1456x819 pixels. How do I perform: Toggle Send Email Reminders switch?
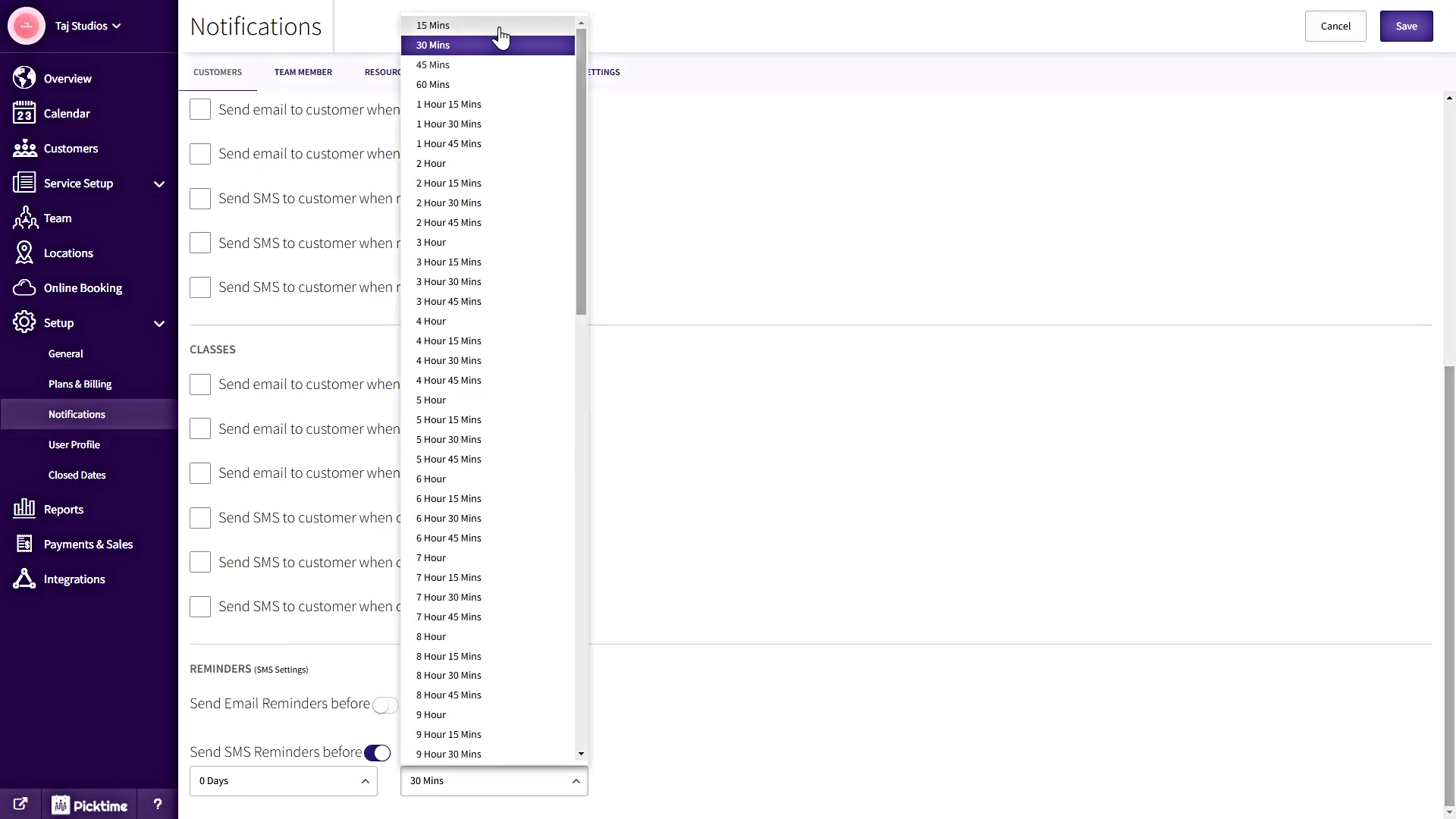click(x=385, y=705)
